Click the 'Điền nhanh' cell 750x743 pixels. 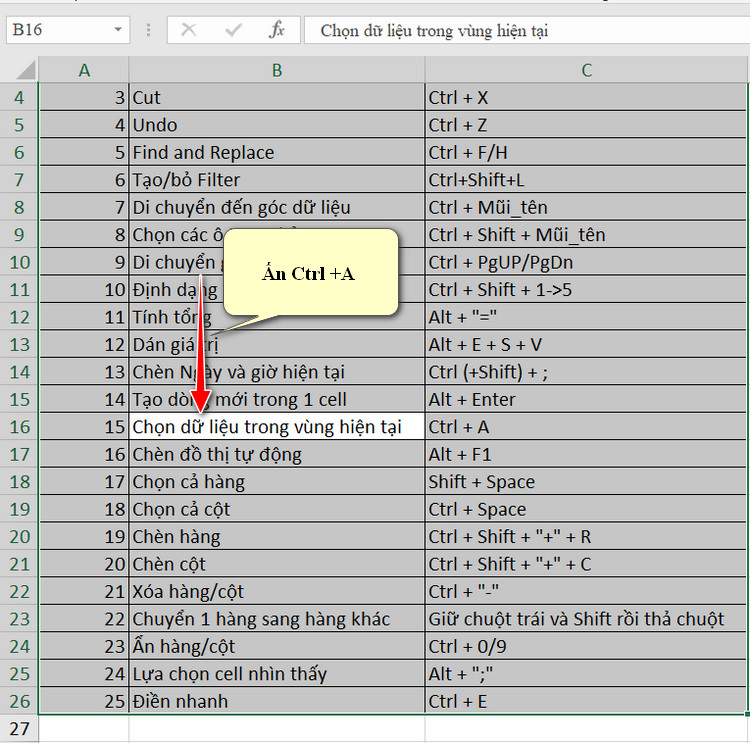(x=276, y=701)
